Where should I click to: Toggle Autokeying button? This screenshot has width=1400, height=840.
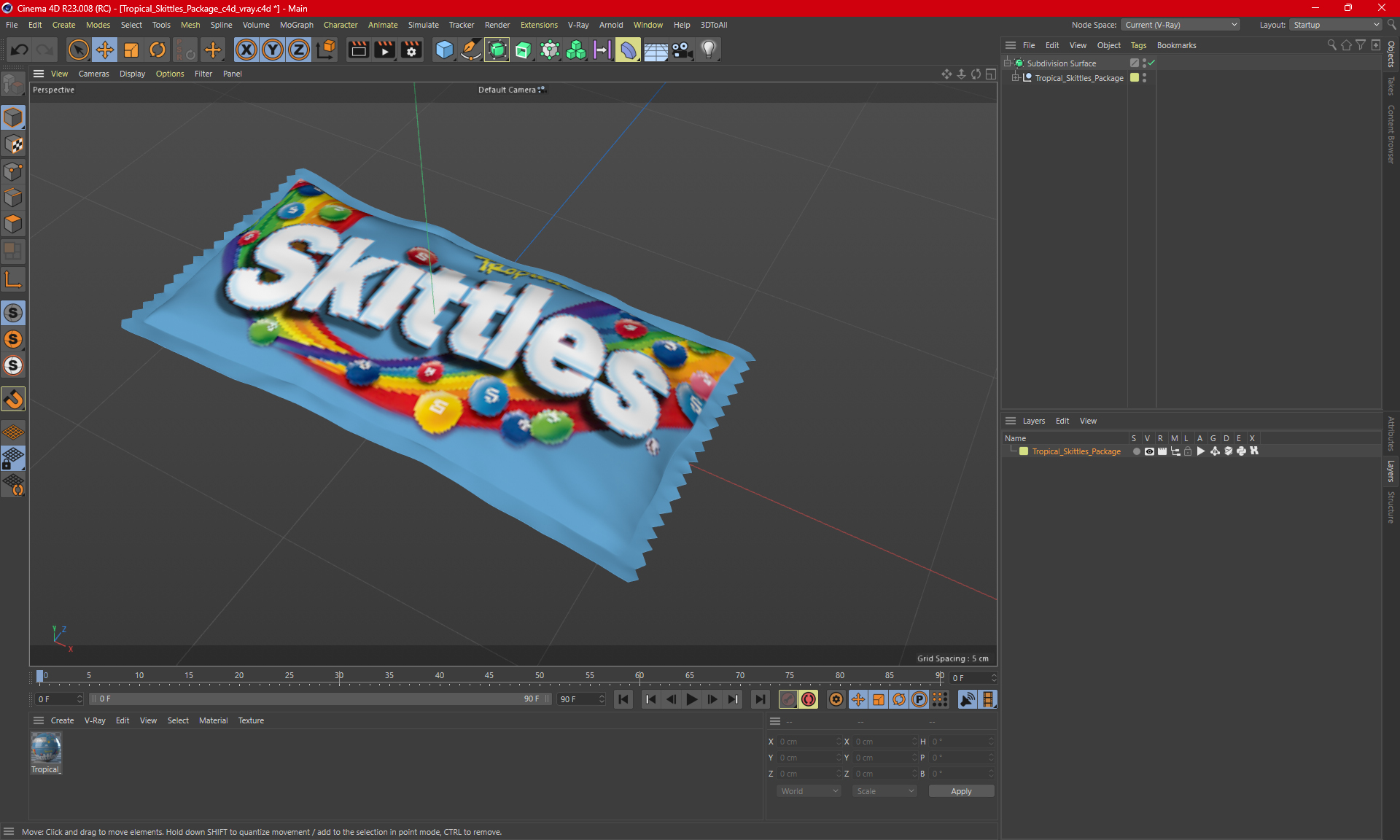coord(809,699)
